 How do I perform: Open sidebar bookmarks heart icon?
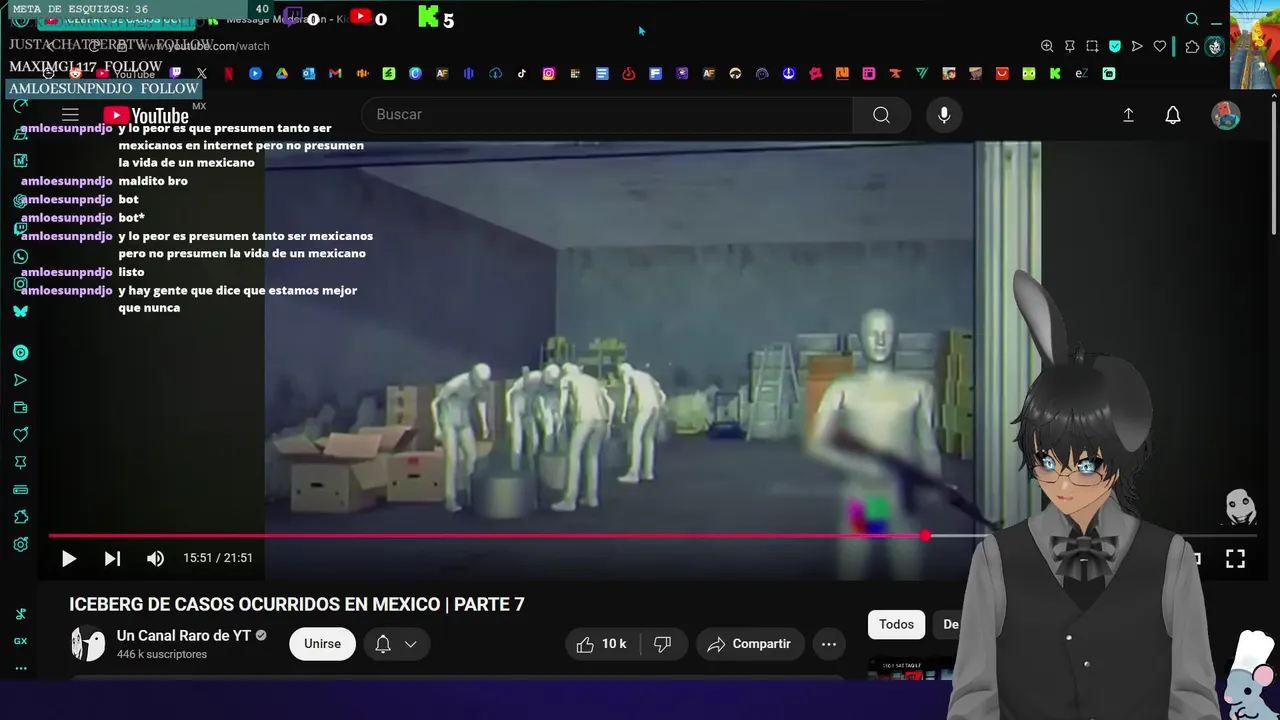20,434
